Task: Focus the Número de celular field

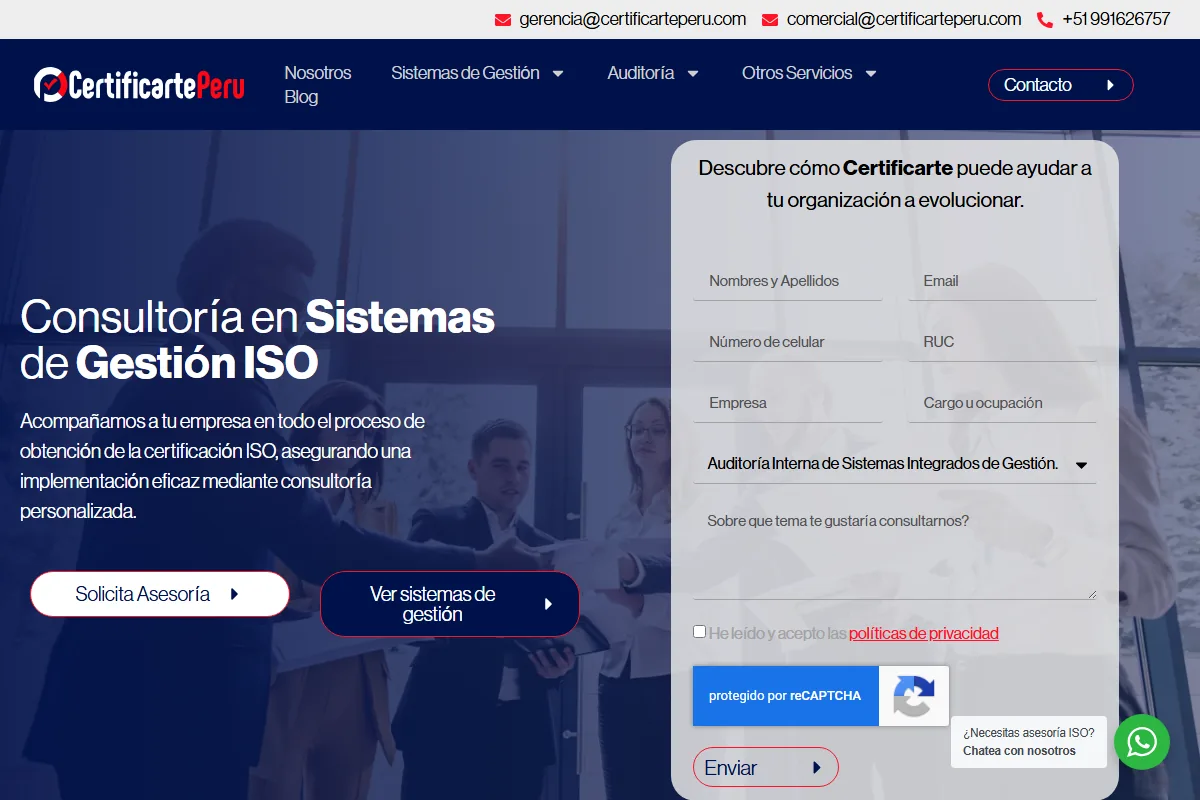Action: tap(788, 342)
